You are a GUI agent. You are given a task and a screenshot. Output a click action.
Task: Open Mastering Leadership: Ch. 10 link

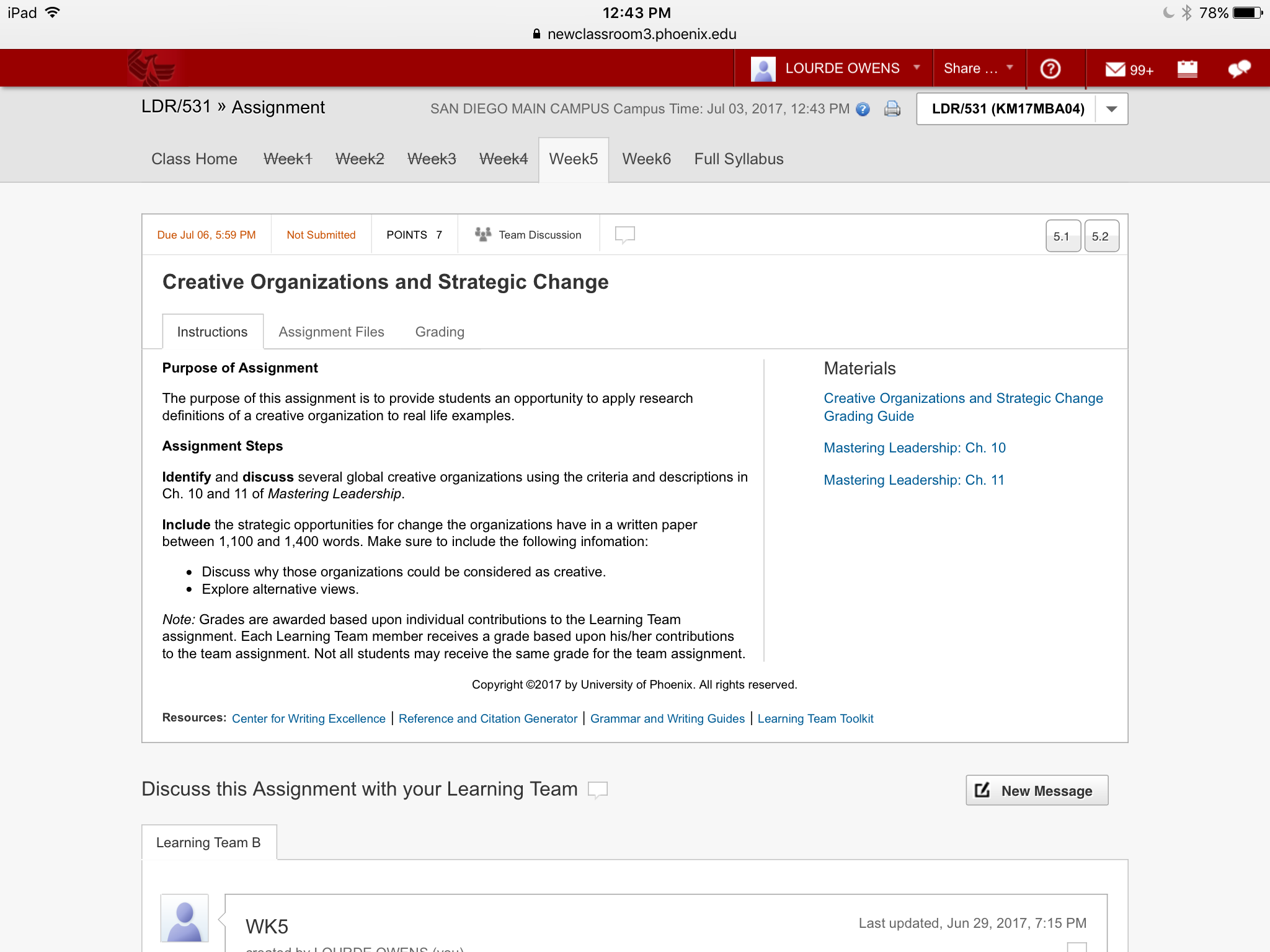(x=915, y=448)
